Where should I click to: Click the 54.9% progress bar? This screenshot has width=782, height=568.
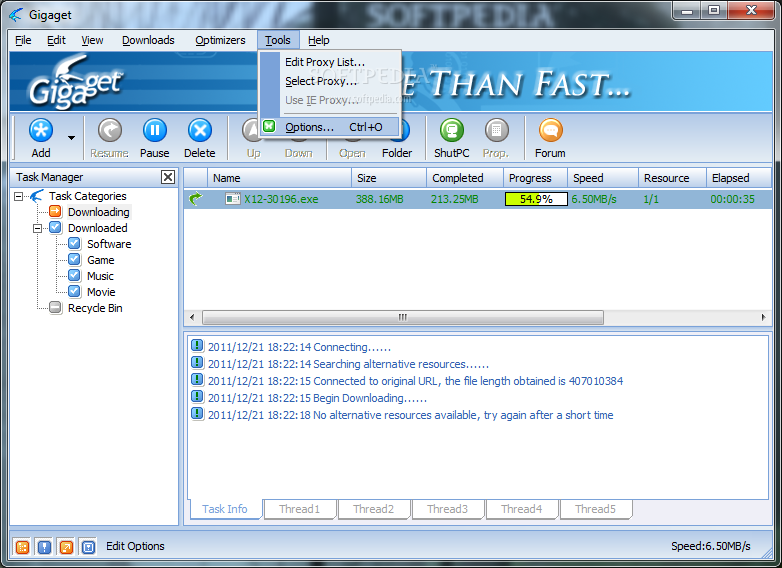pos(536,199)
